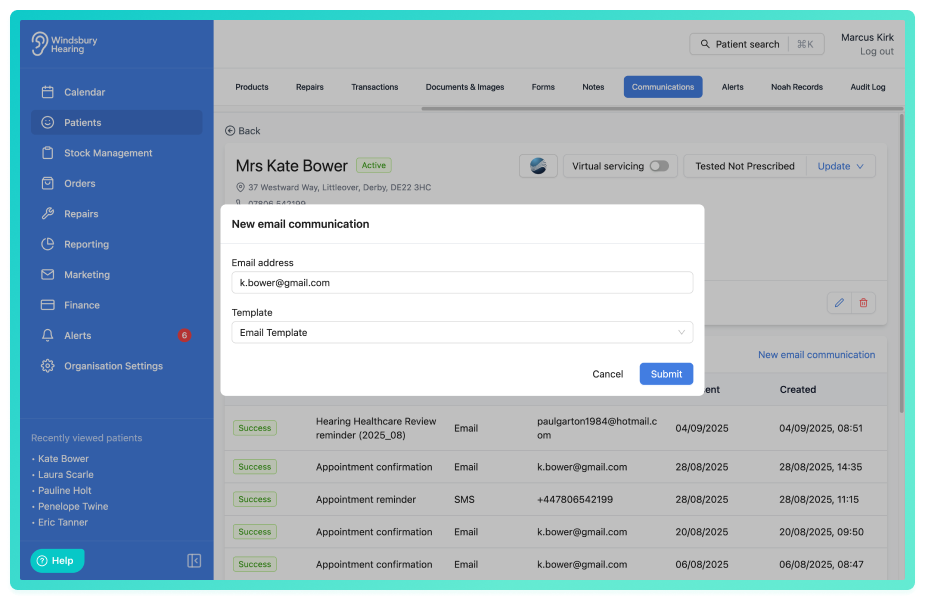Submit the new email communication
Image resolution: width=925 pixels, height=600 pixels.
coord(666,374)
